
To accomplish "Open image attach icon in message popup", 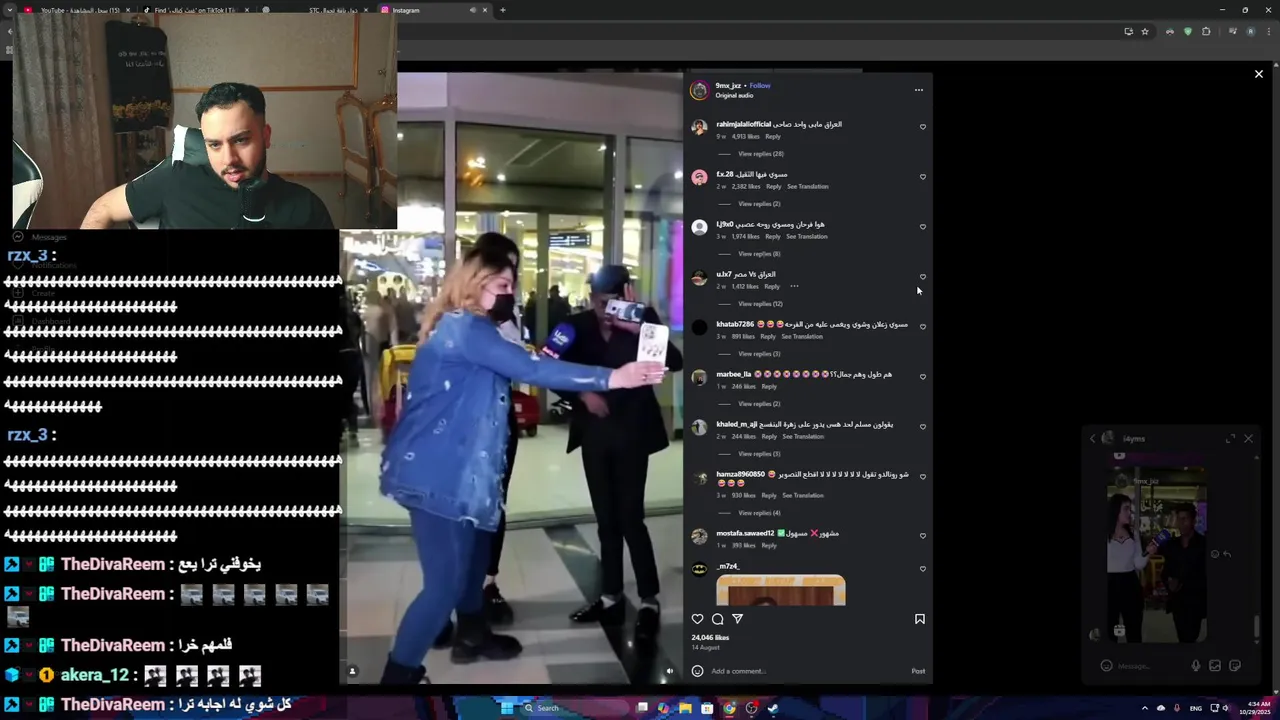I will pos(1215,666).
